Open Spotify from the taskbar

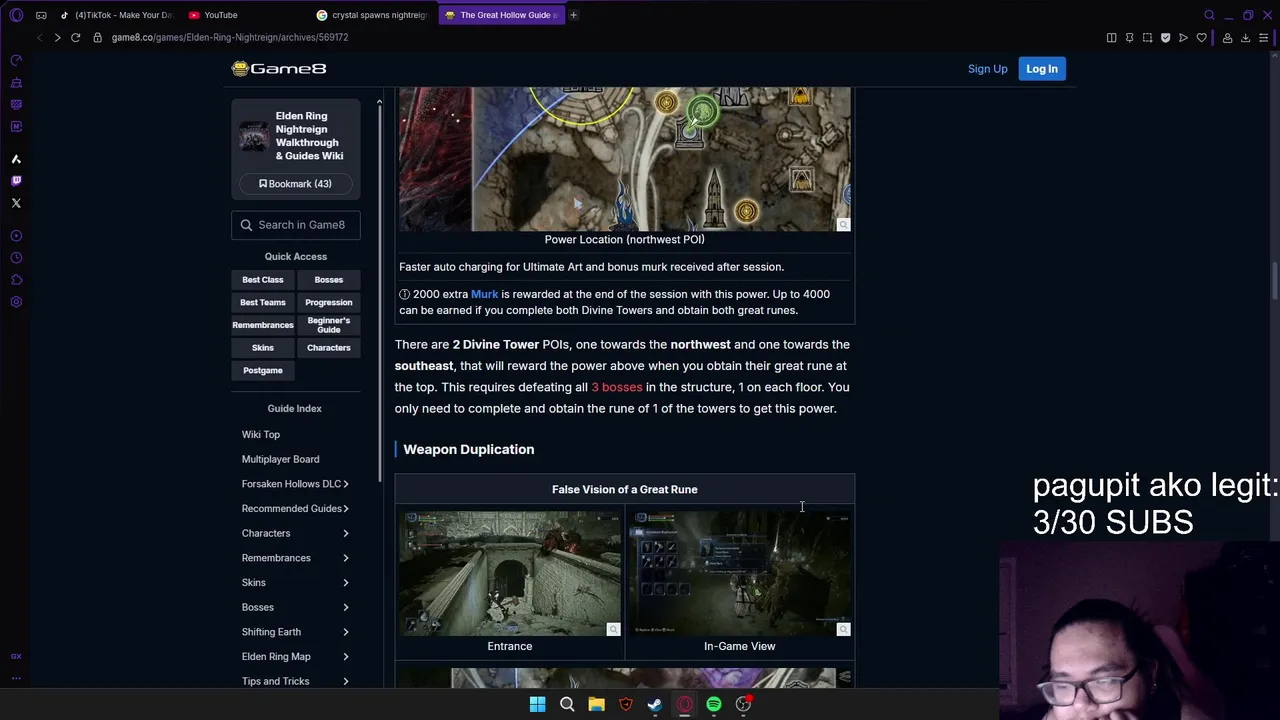[x=714, y=704]
